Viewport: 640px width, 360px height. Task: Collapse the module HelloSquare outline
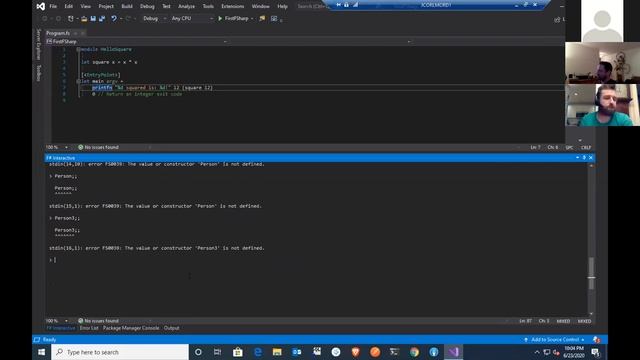pos(78,49)
